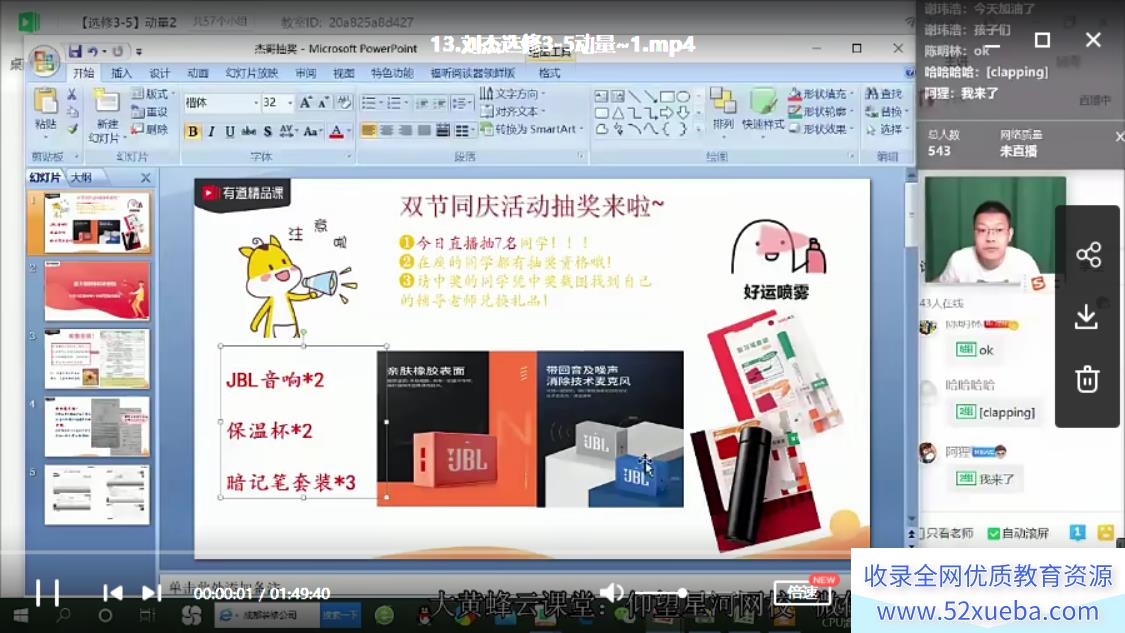Click the clear formatting icon
The height and width of the screenshot is (633, 1125).
coord(344,103)
